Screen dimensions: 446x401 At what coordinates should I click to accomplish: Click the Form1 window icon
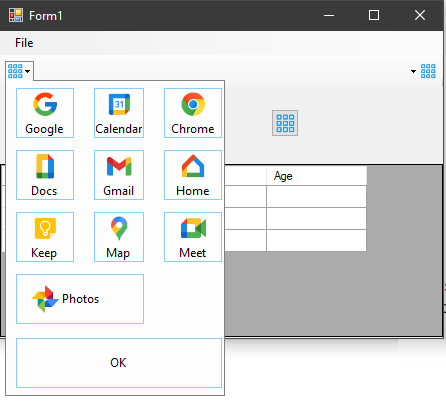16,15
